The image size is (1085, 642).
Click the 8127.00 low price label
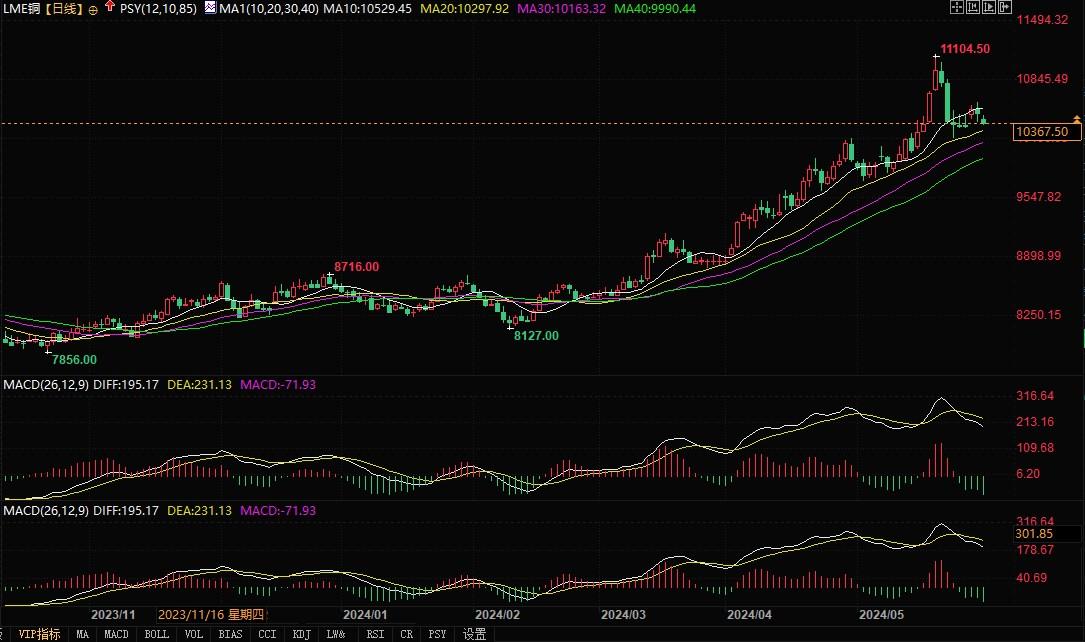click(x=536, y=336)
